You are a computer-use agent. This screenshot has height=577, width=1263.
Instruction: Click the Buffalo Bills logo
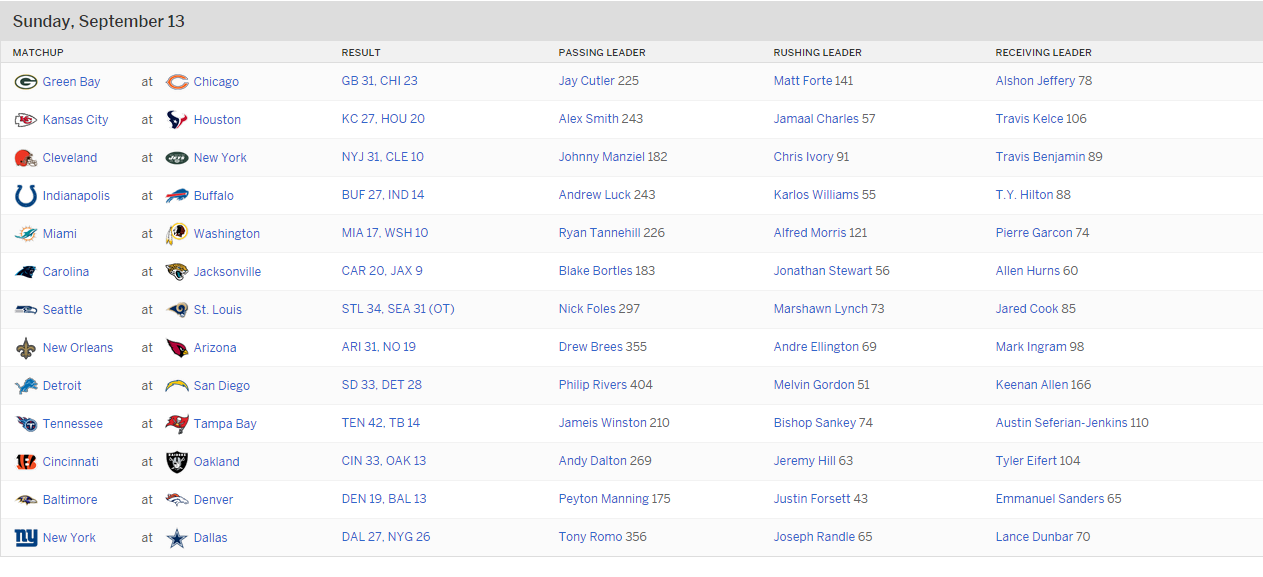coord(177,196)
